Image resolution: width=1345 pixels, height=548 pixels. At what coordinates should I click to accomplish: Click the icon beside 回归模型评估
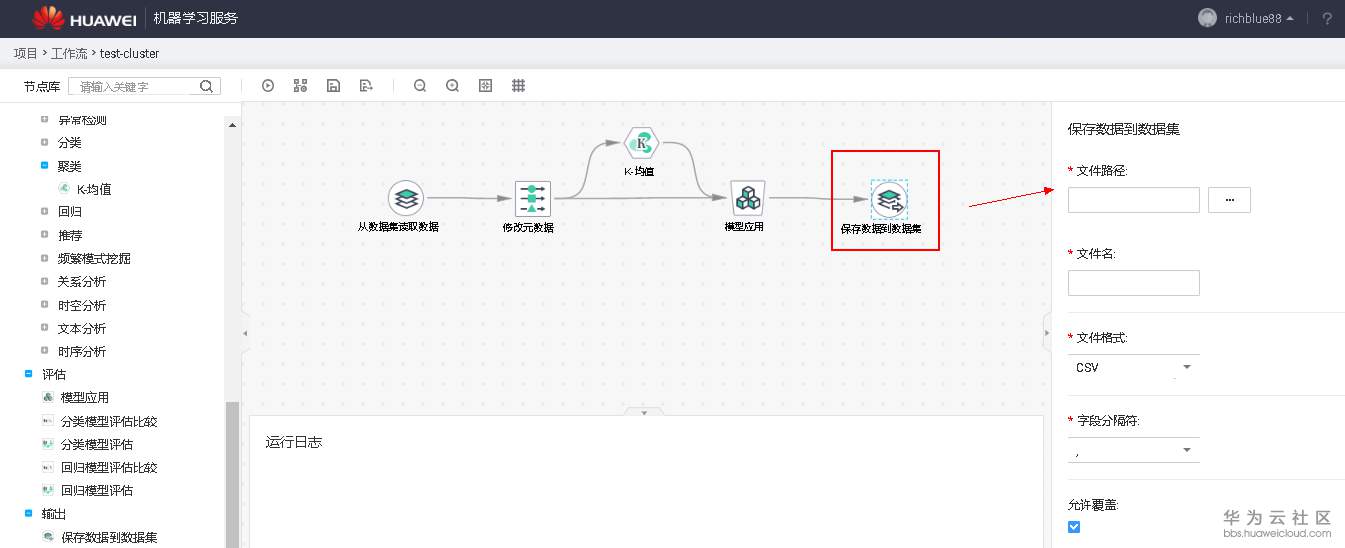pyautogui.click(x=47, y=490)
